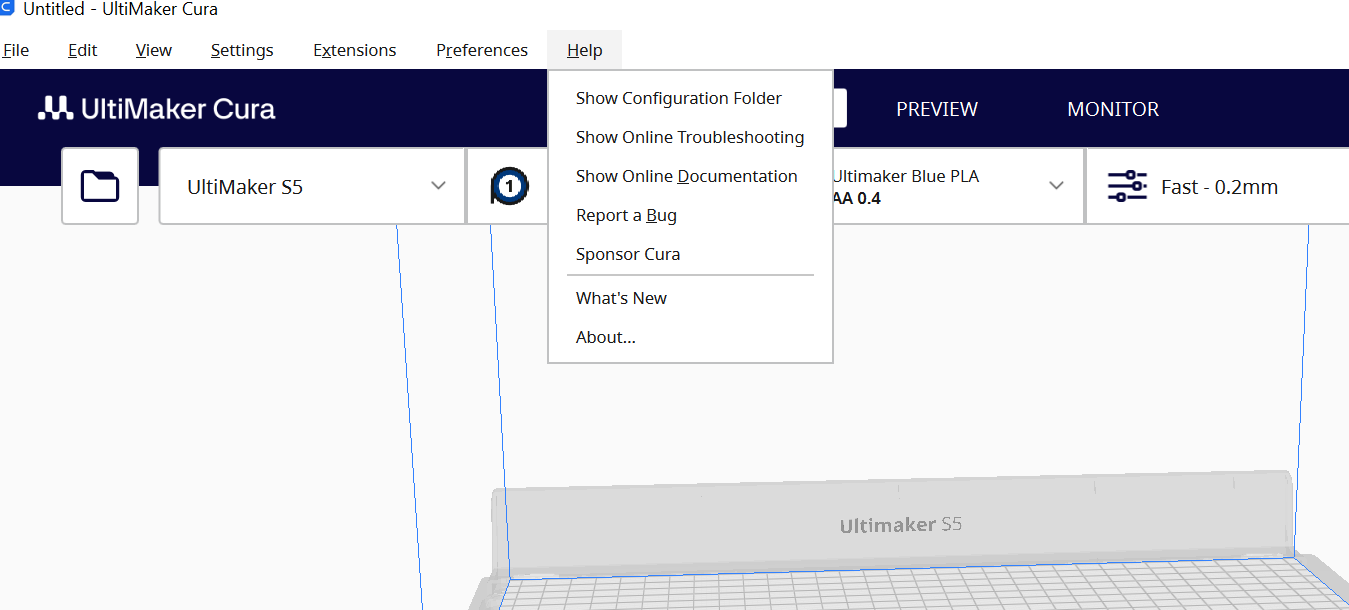Open the Edit menu
This screenshot has height=610, width=1349.
(x=83, y=50)
